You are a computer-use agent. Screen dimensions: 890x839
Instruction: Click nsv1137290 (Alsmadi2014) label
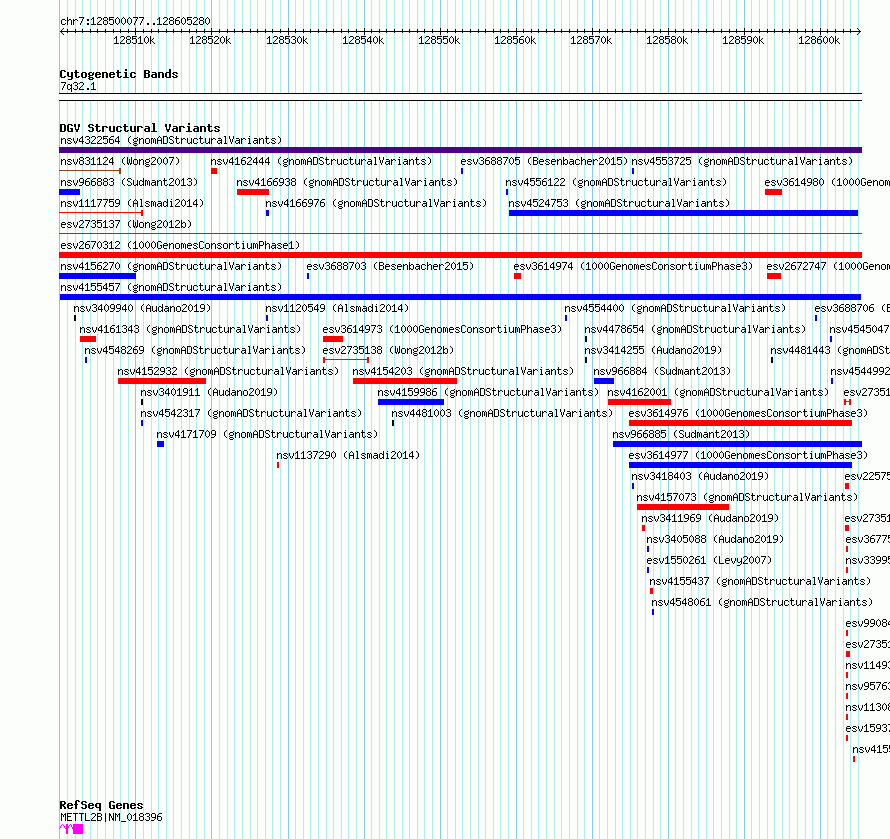tap(348, 455)
